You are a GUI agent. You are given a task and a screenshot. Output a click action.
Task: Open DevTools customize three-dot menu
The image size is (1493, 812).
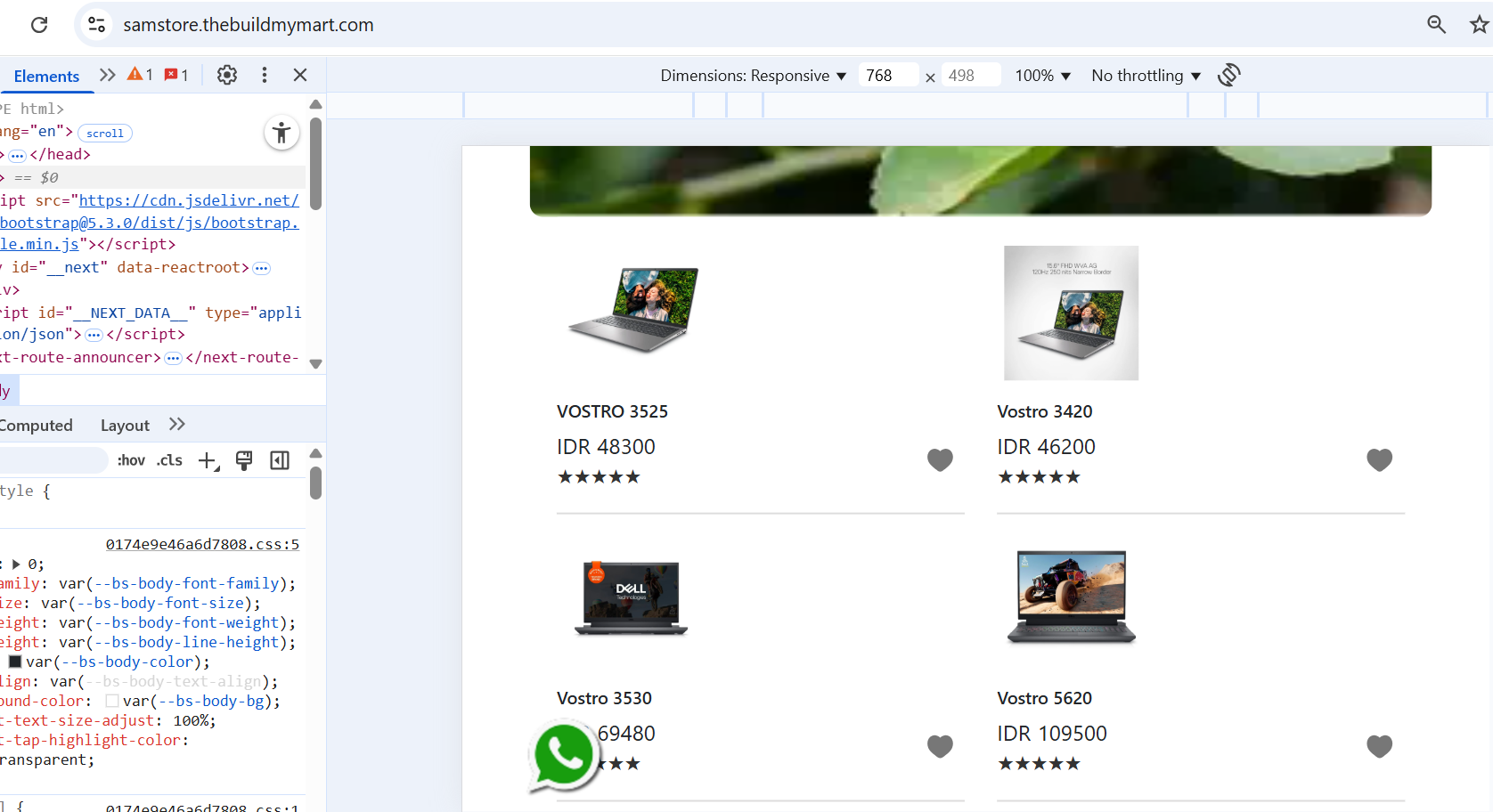tap(265, 75)
